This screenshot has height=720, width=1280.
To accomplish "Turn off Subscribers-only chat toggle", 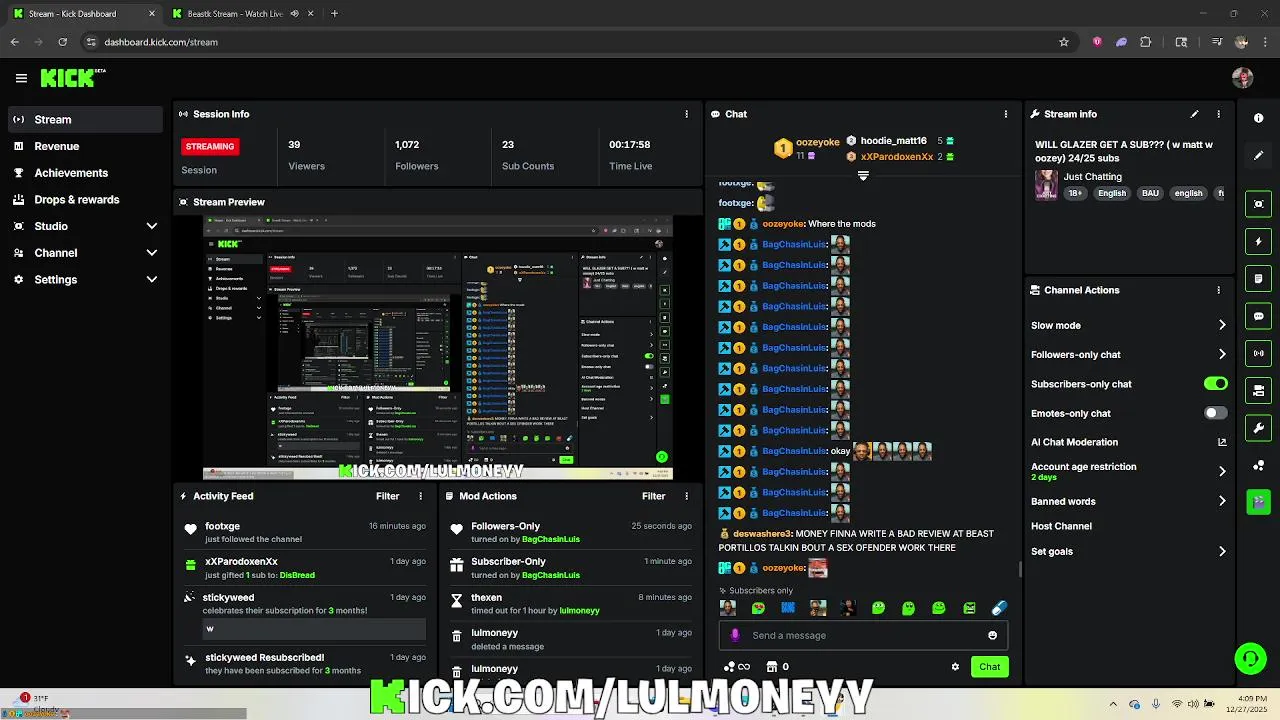I will pos(1216,384).
